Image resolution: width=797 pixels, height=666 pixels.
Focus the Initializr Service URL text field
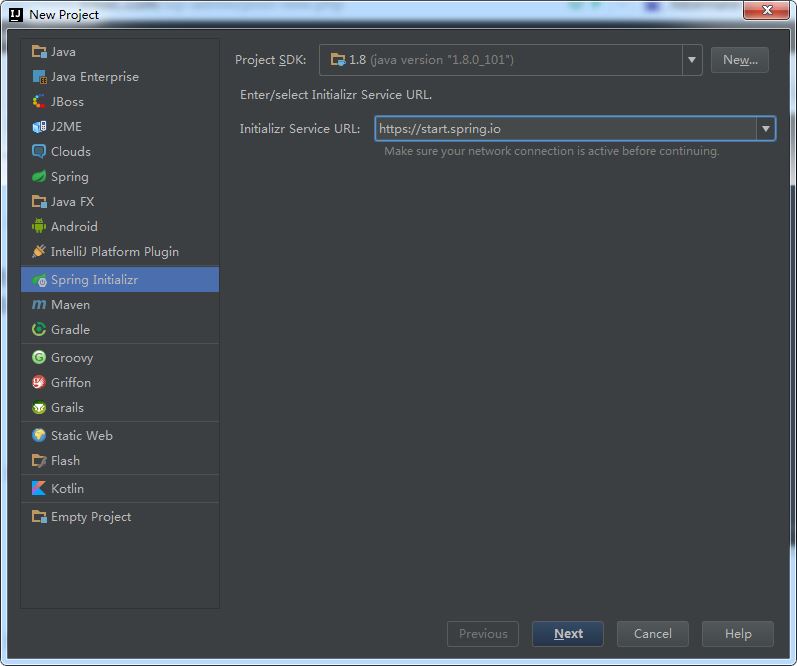565,129
